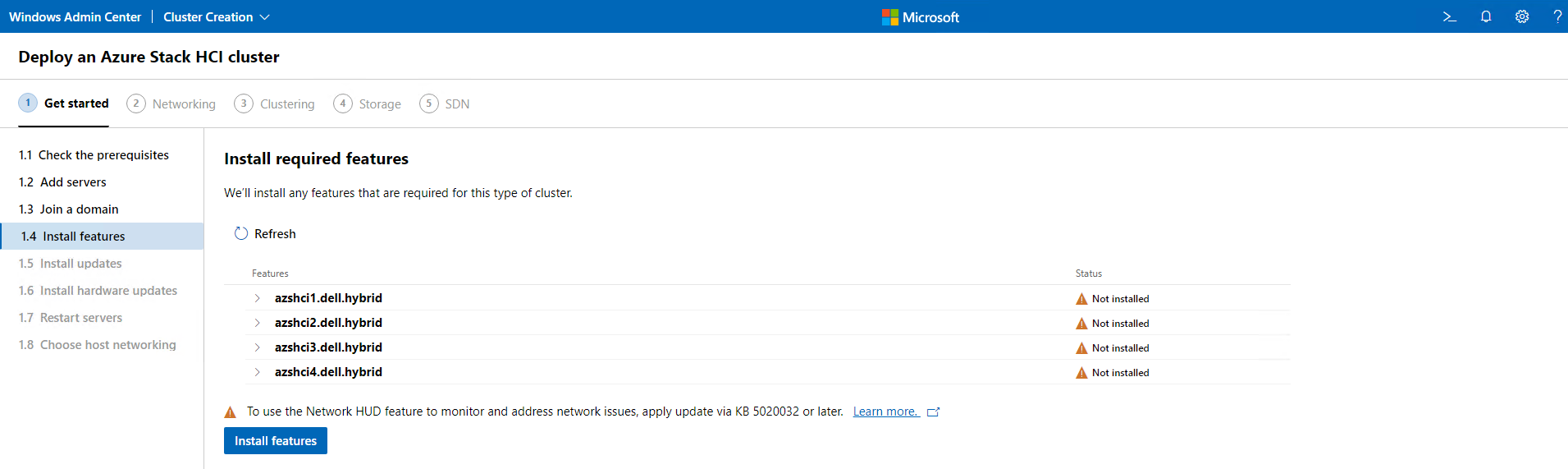Click the help question mark icon
This screenshot has width=1568, height=469.
pyautogui.click(x=1557, y=16)
